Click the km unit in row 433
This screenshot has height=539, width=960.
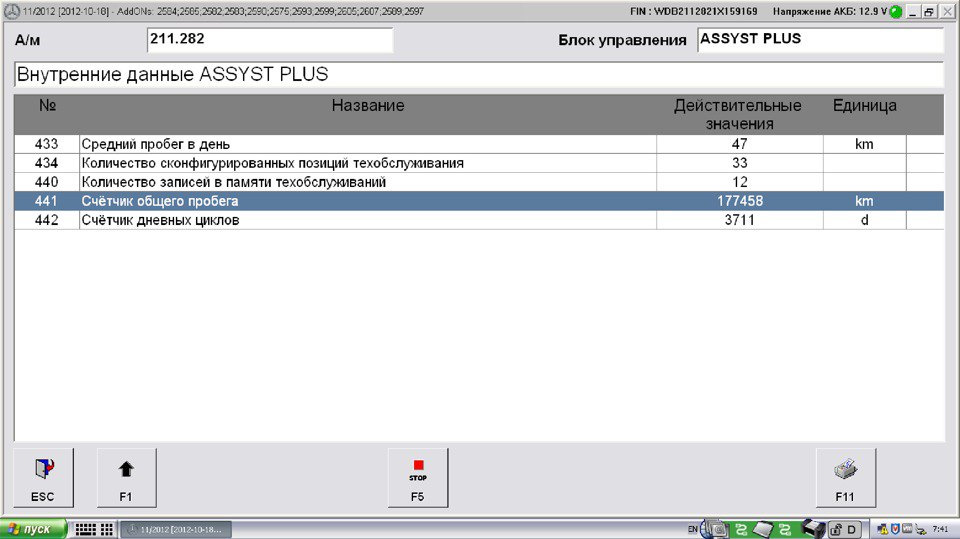coord(864,144)
